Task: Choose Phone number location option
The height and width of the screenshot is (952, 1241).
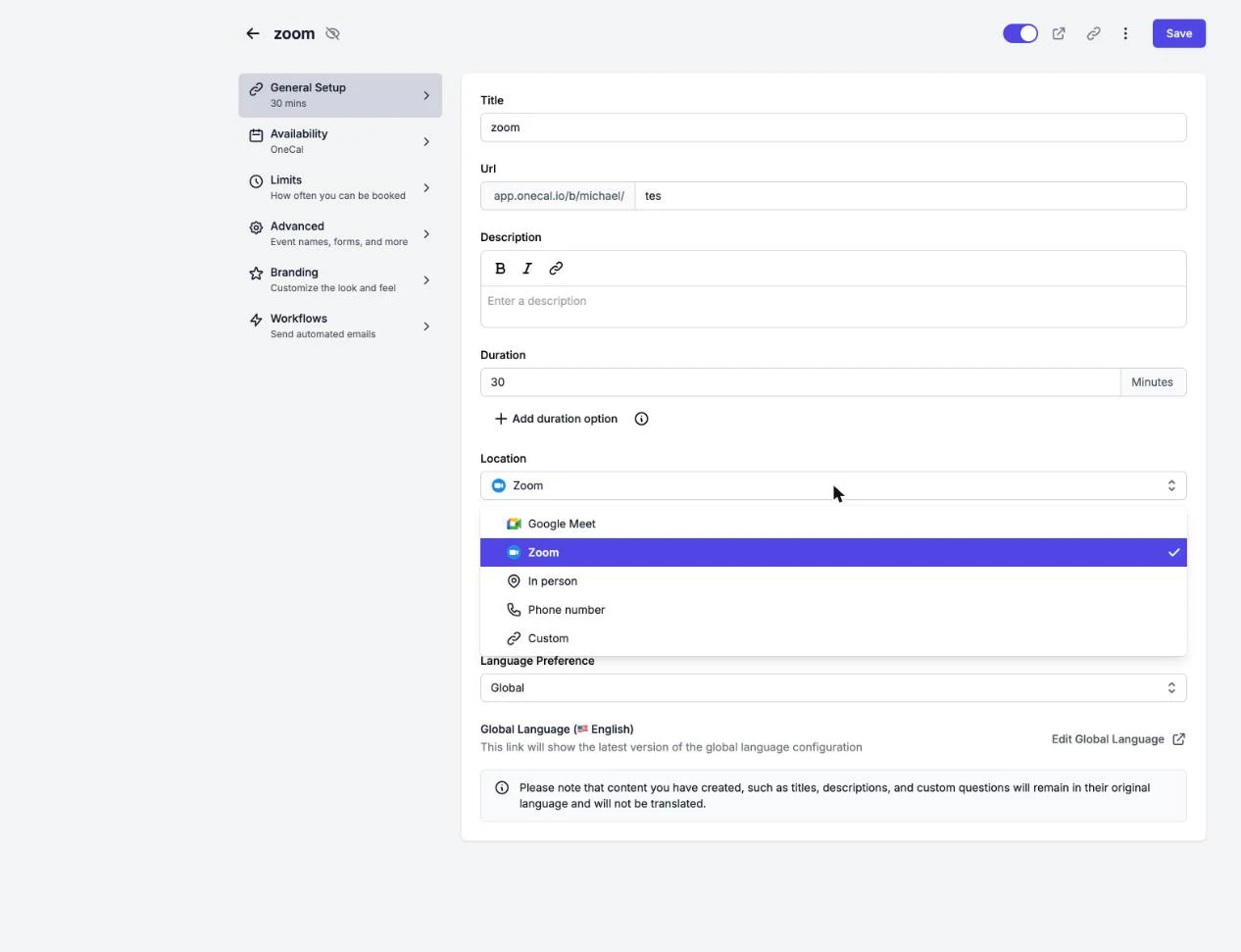Action: point(833,609)
